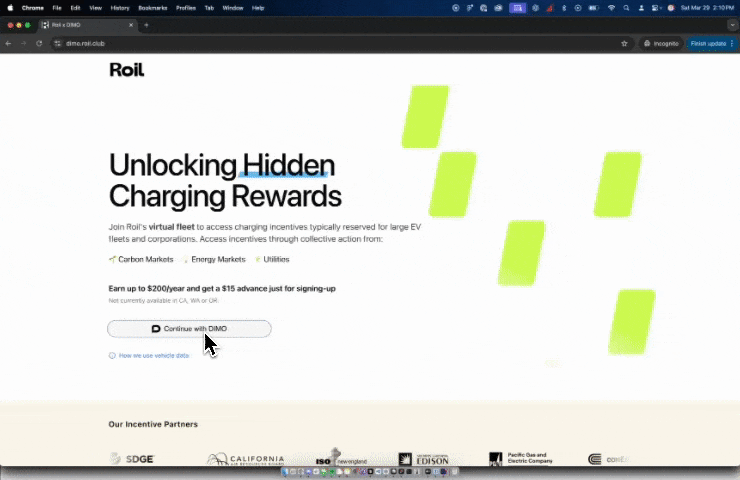Screen dimensions: 740x480
Task: Click the Pacific Gas and Electric Company logo
Action: coord(521,458)
